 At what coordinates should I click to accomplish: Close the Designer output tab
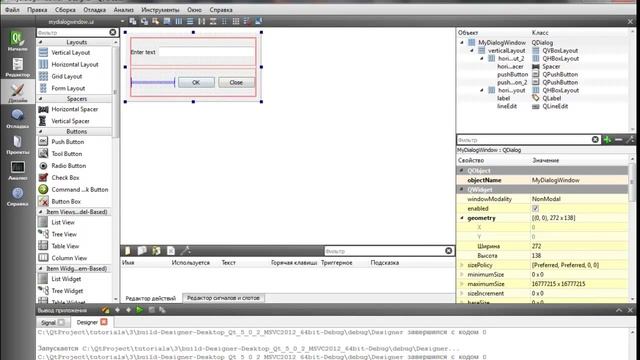click(x=104, y=322)
